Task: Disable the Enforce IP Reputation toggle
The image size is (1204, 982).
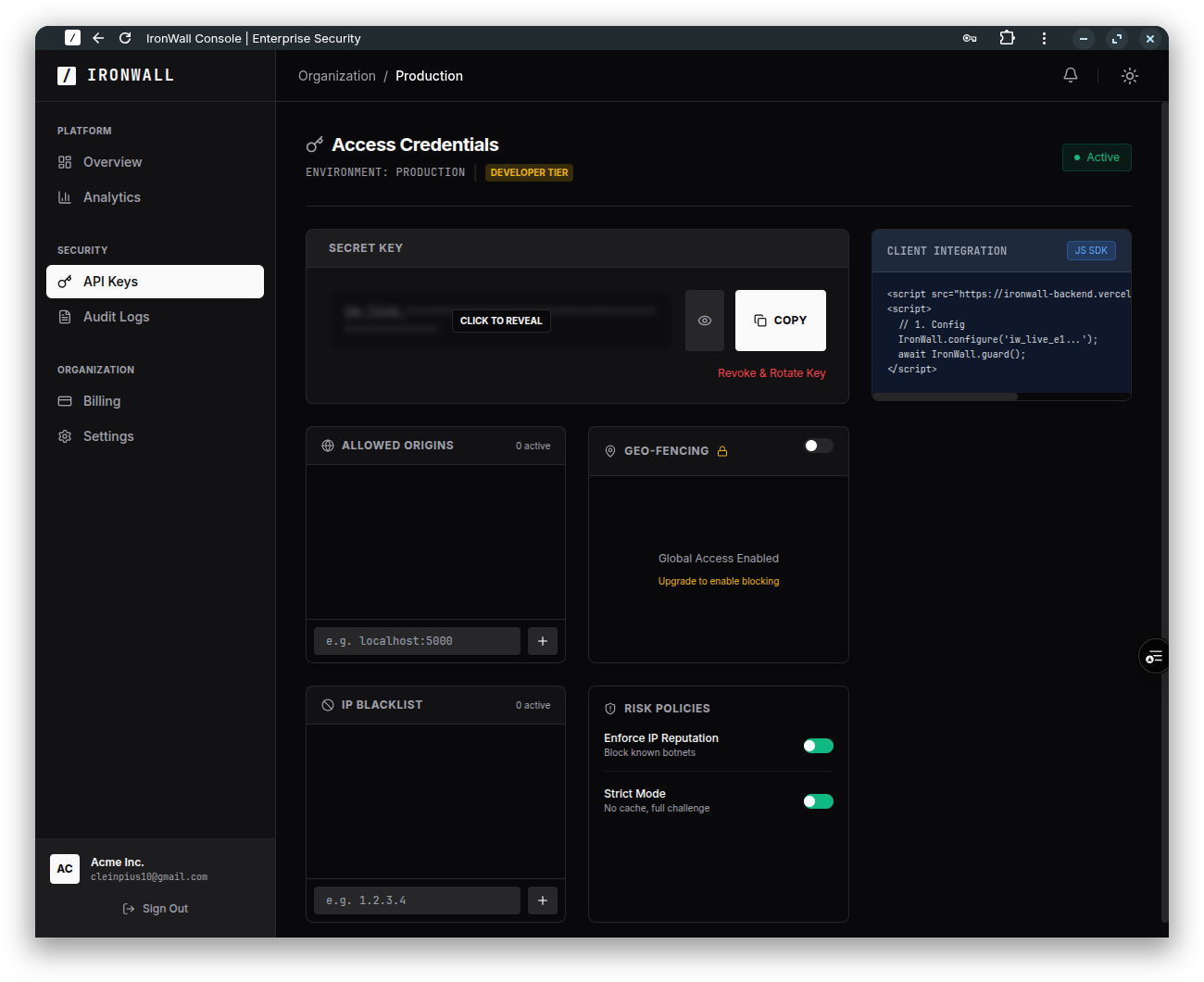Action: click(x=818, y=746)
